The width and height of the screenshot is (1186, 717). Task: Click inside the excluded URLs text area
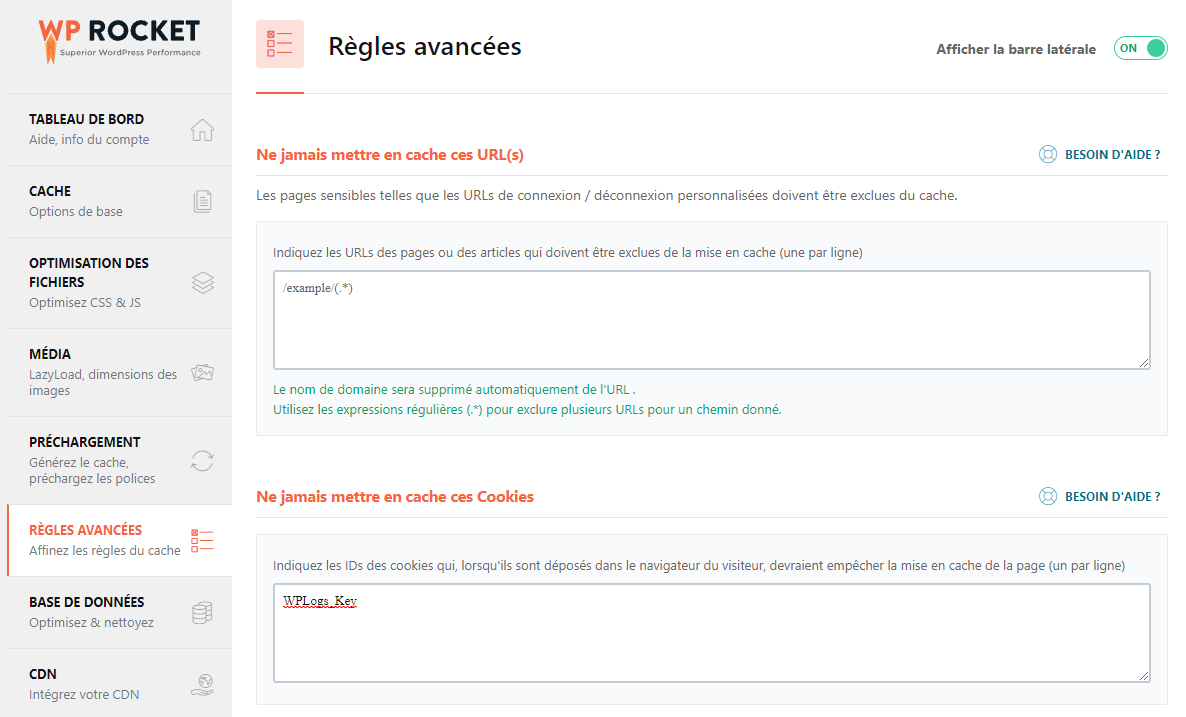pyautogui.click(x=712, y=320)
